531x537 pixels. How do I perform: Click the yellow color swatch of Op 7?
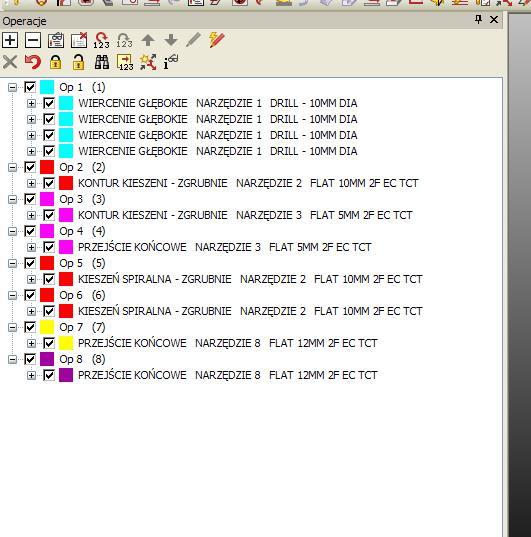pos(47,327)
